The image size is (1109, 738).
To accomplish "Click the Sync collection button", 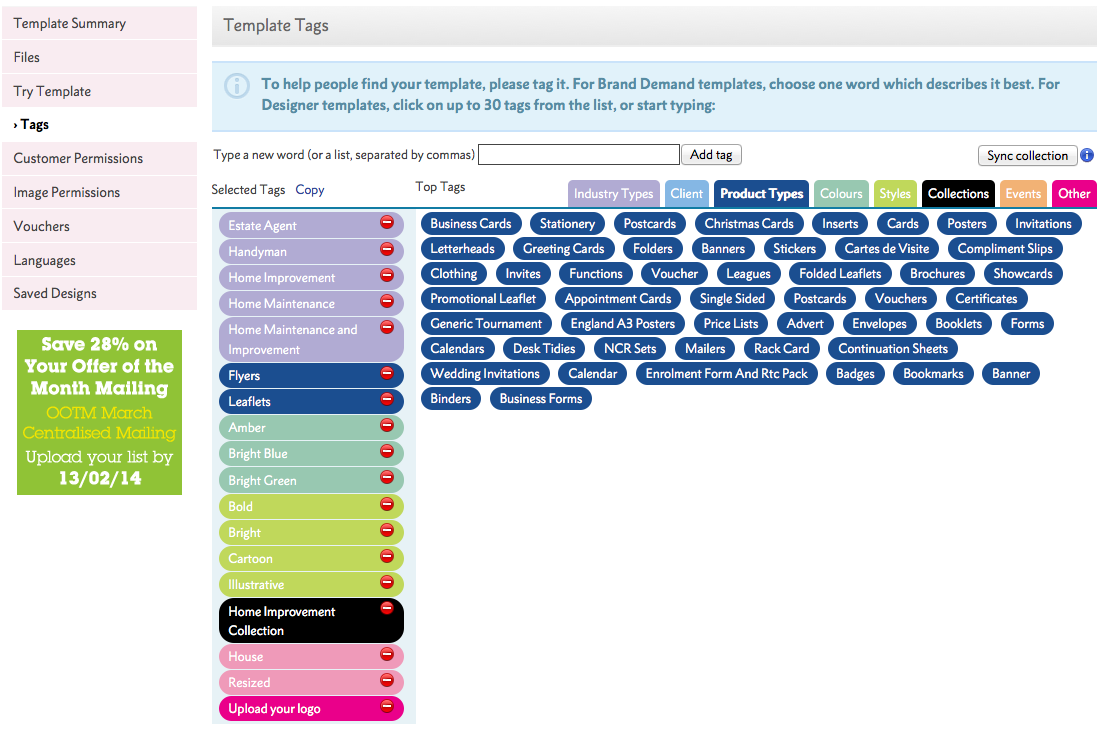I will click(1027, 156).
